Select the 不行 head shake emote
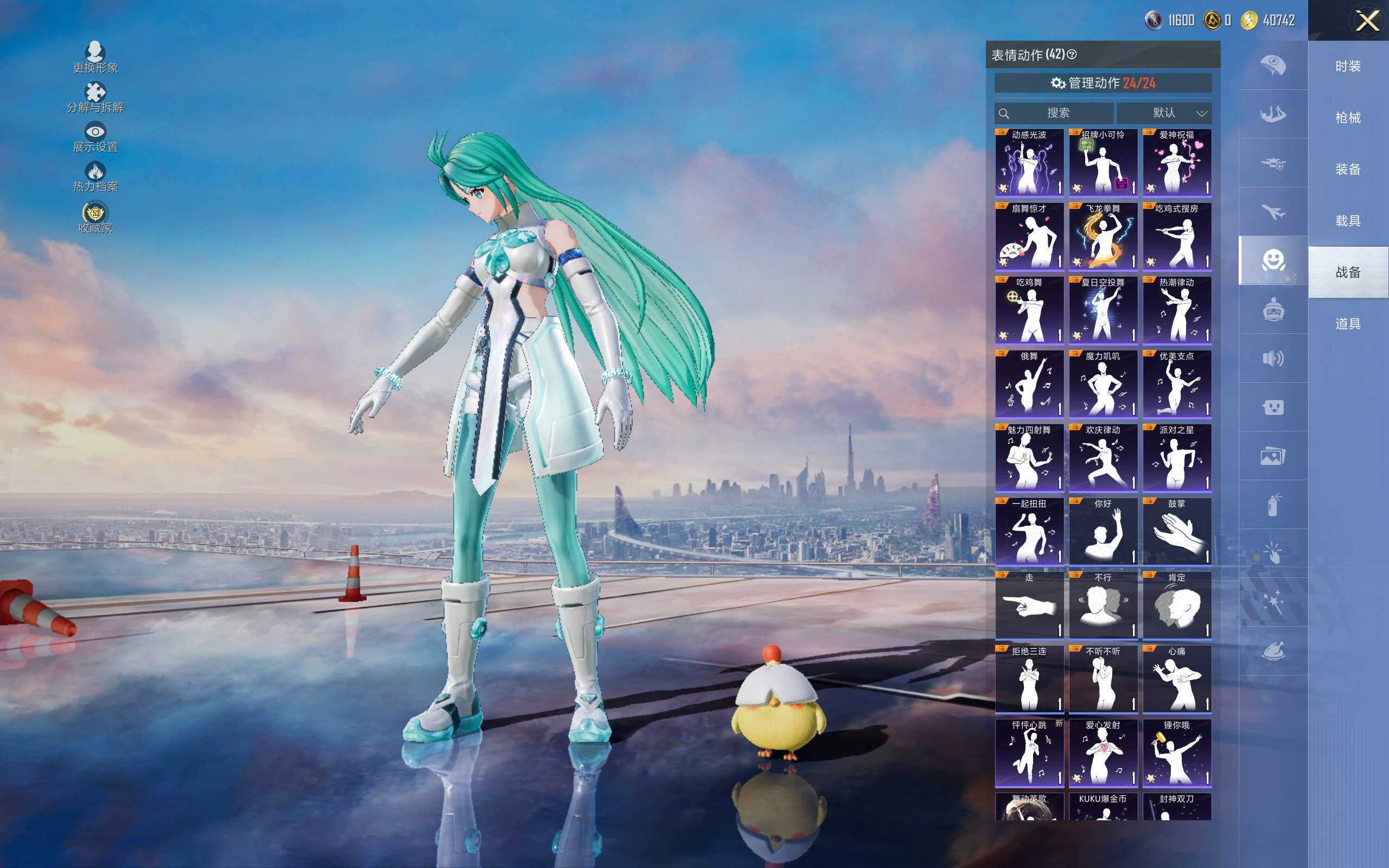This screenshot has width=1389, height=868. 1103,605
